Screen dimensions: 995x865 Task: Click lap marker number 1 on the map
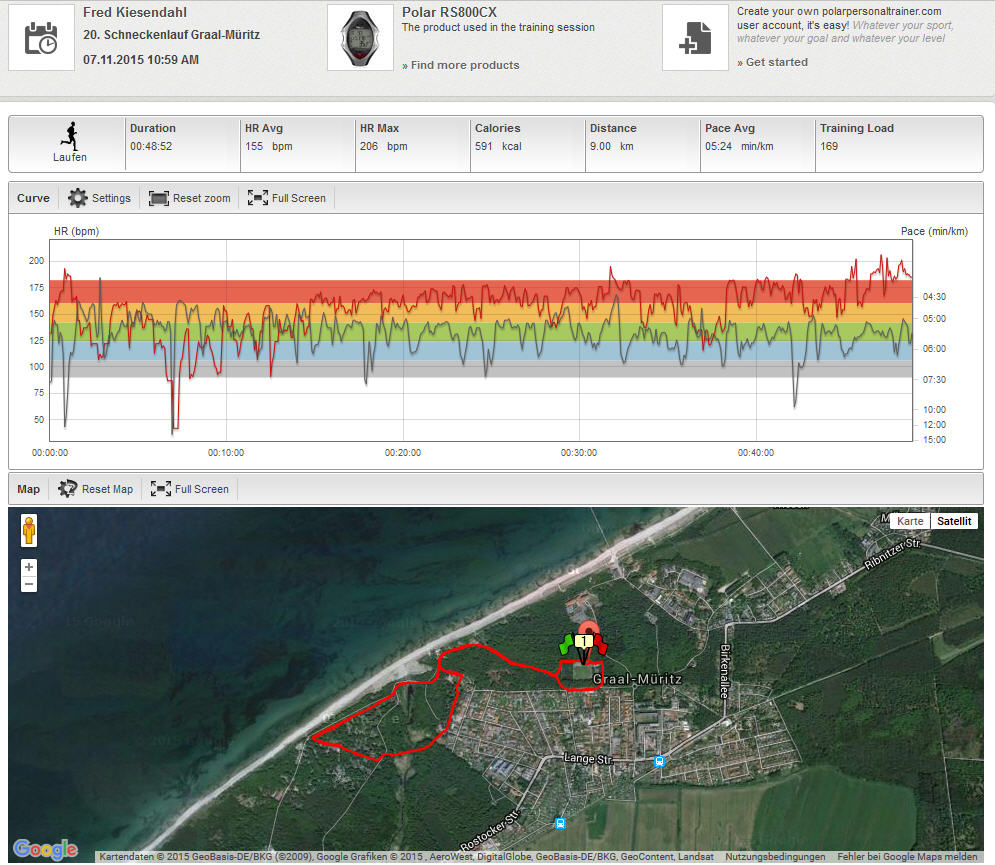(584, 641)
